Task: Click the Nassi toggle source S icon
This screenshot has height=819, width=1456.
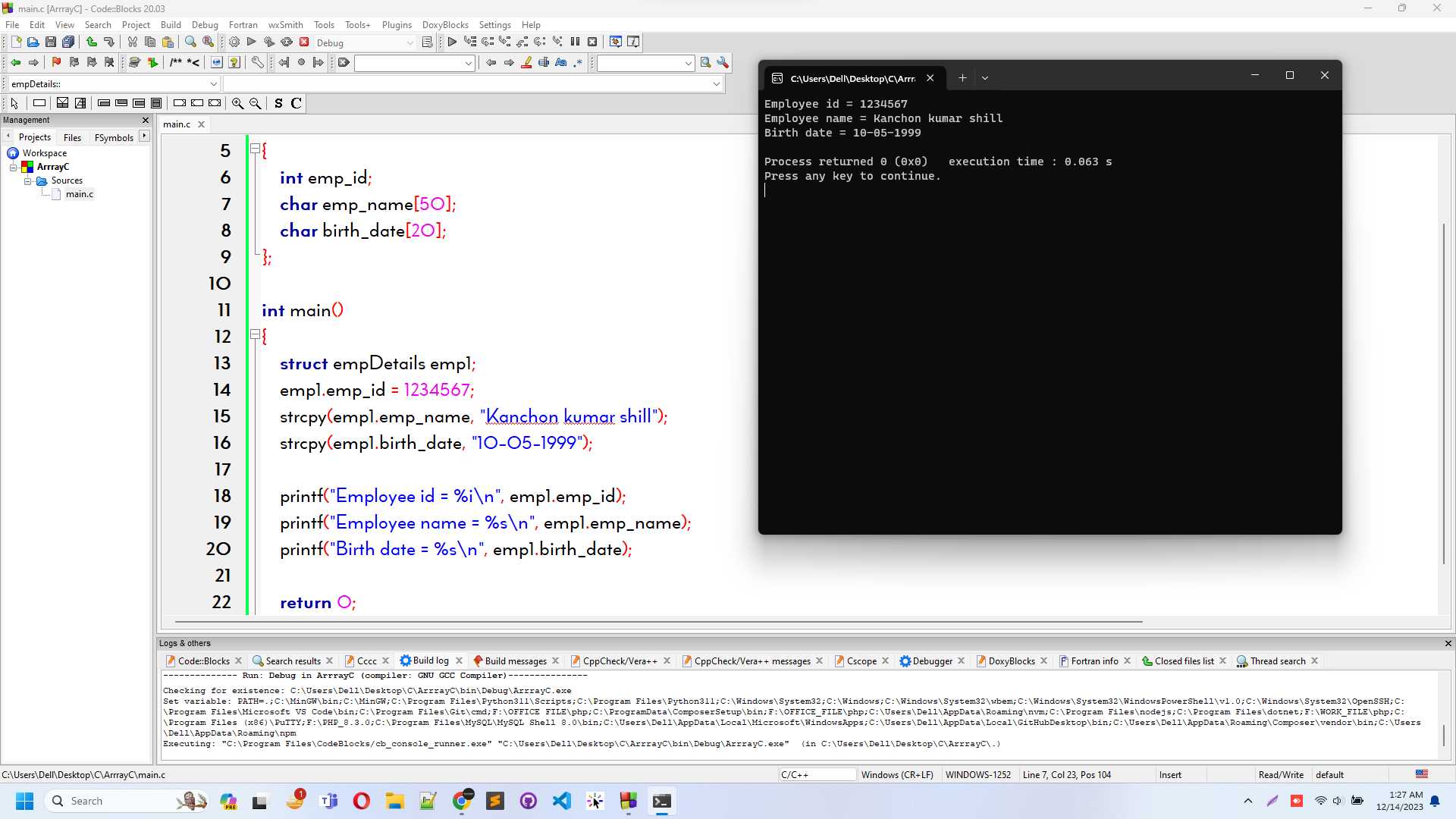Action: pos(278,103)
